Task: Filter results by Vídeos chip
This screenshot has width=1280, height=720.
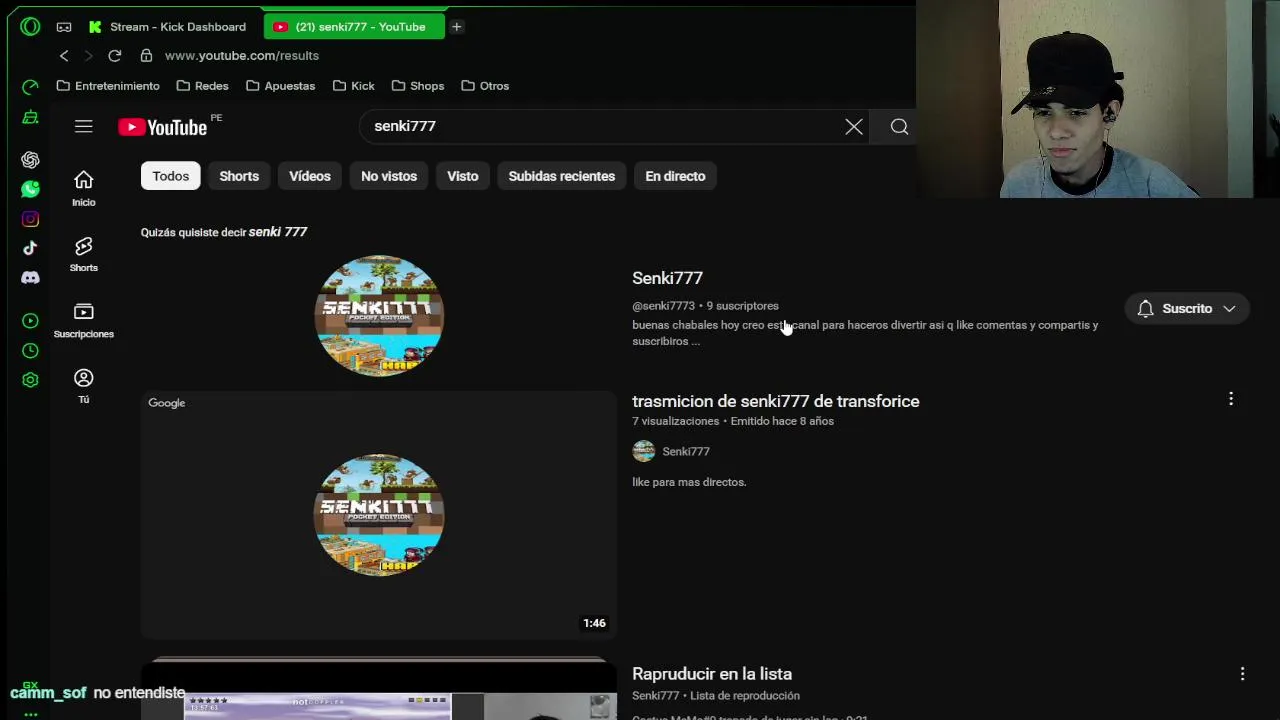Action: (x=310, y=176)
